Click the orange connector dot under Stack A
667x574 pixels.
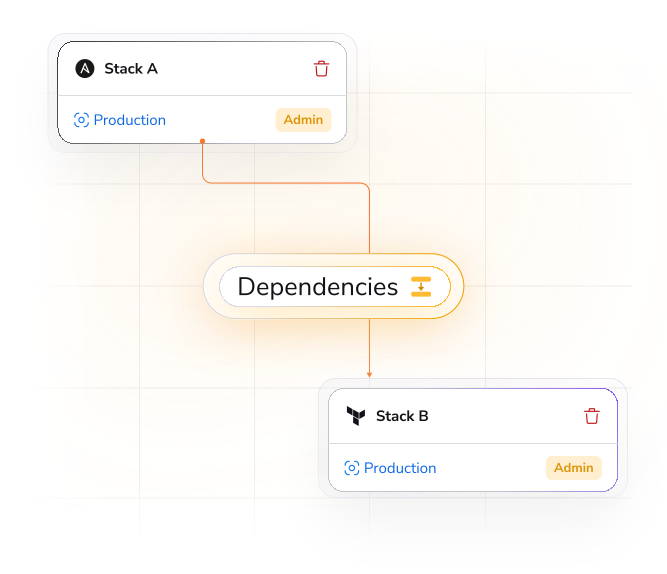[x=202, y=141]
